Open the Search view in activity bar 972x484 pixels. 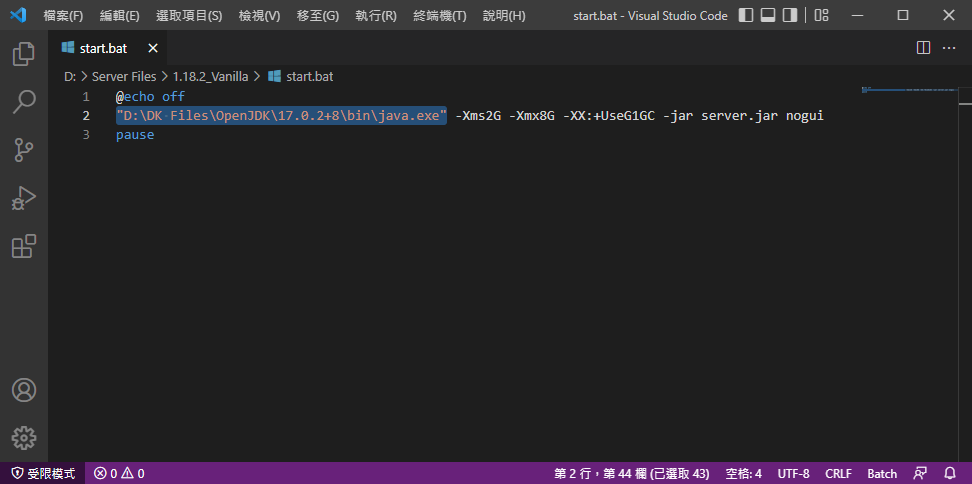click(24, 102)
